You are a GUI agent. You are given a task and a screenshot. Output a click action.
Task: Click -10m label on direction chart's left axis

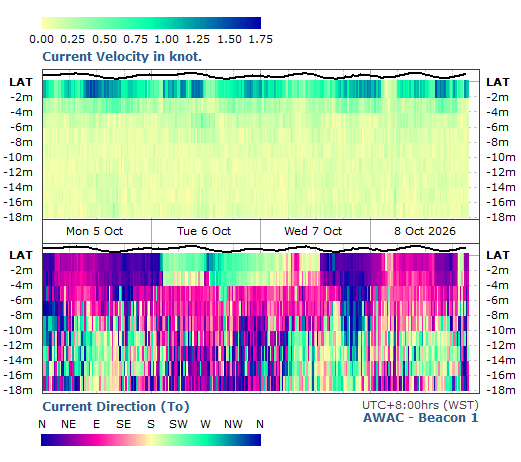pos(18,330)
